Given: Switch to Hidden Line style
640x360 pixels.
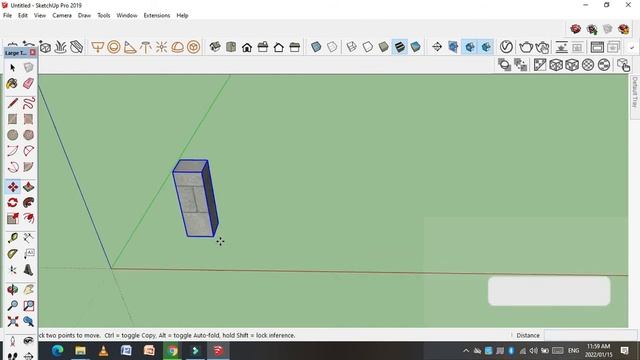Looking at the screenshot, I should 367,47.
